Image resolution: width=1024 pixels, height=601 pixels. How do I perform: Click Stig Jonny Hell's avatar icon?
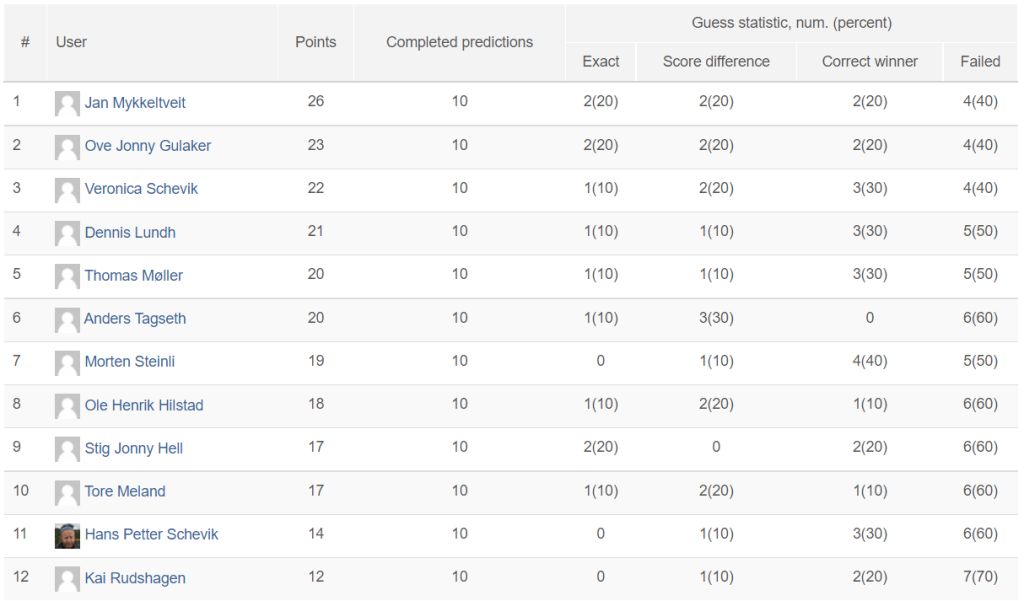pyautogui.click(x=67, y=449)
